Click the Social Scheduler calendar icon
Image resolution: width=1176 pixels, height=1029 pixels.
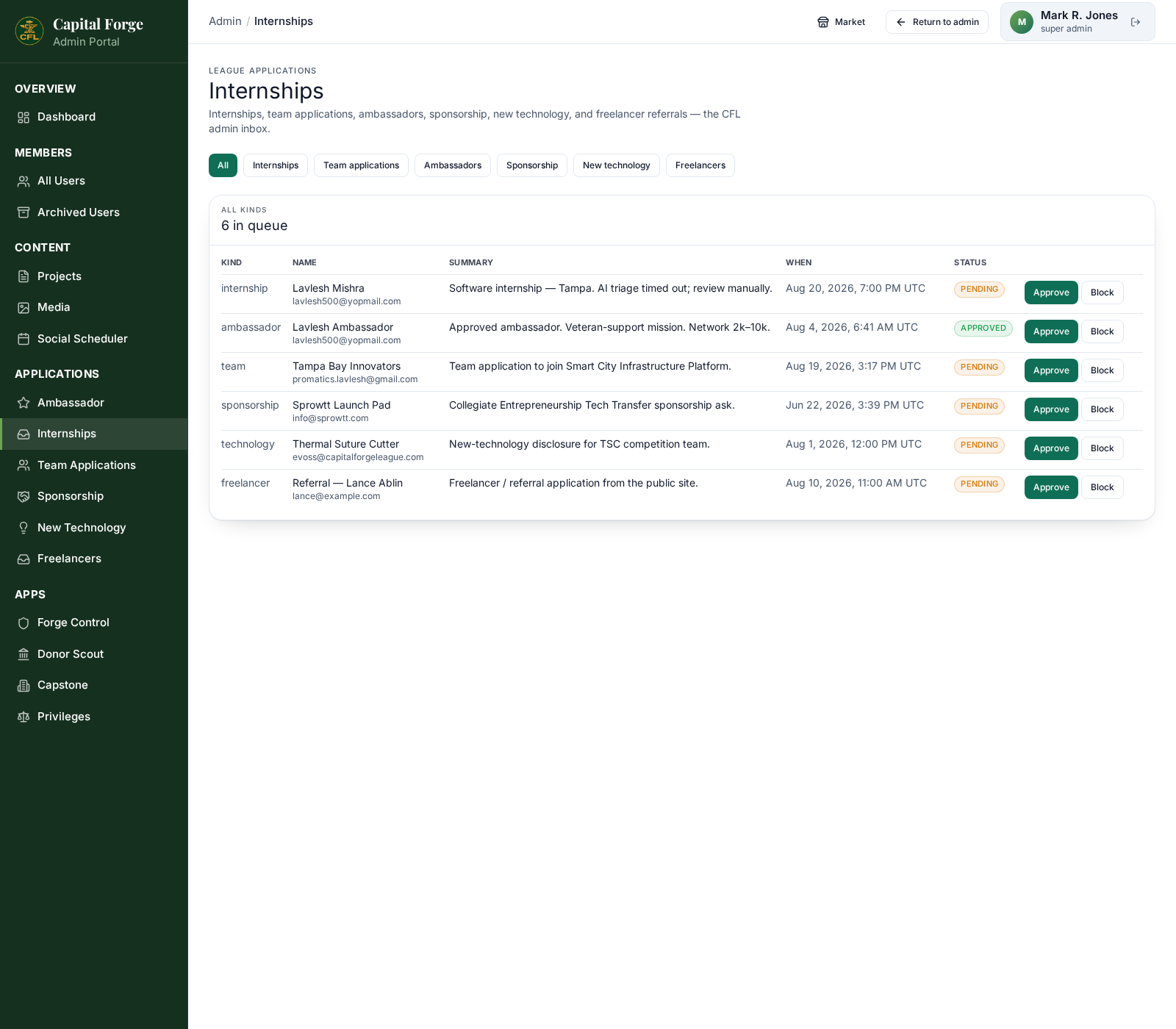tap(24, 339)
